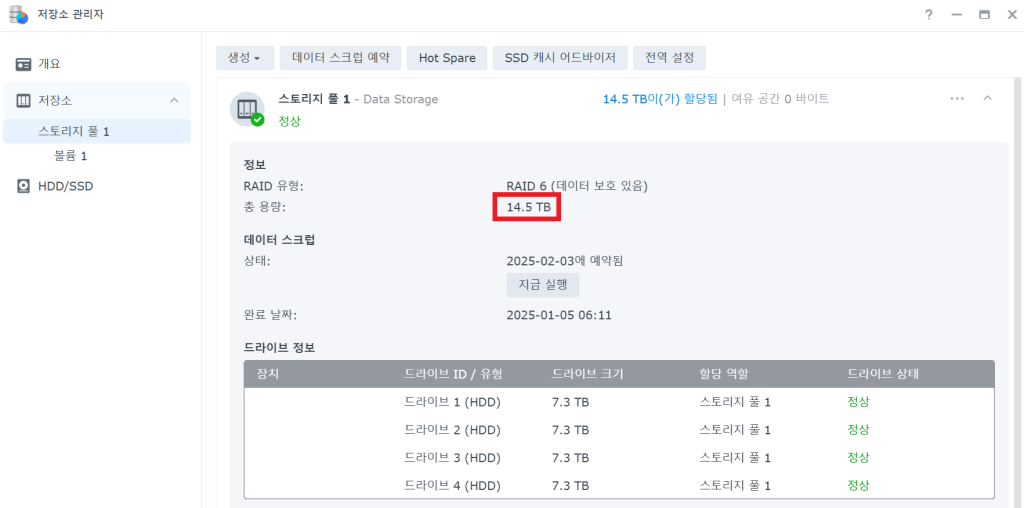1024x508 pixels.
Task: Select the 드라이브 3 (HDD) row
Action: (619, 458)
